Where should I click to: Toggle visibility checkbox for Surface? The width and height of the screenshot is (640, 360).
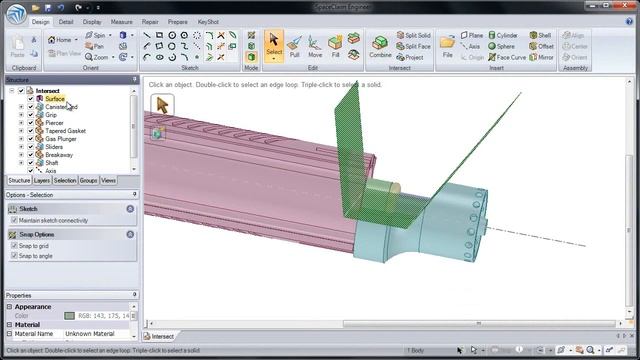pyautogui.click(x=31, y=99)
